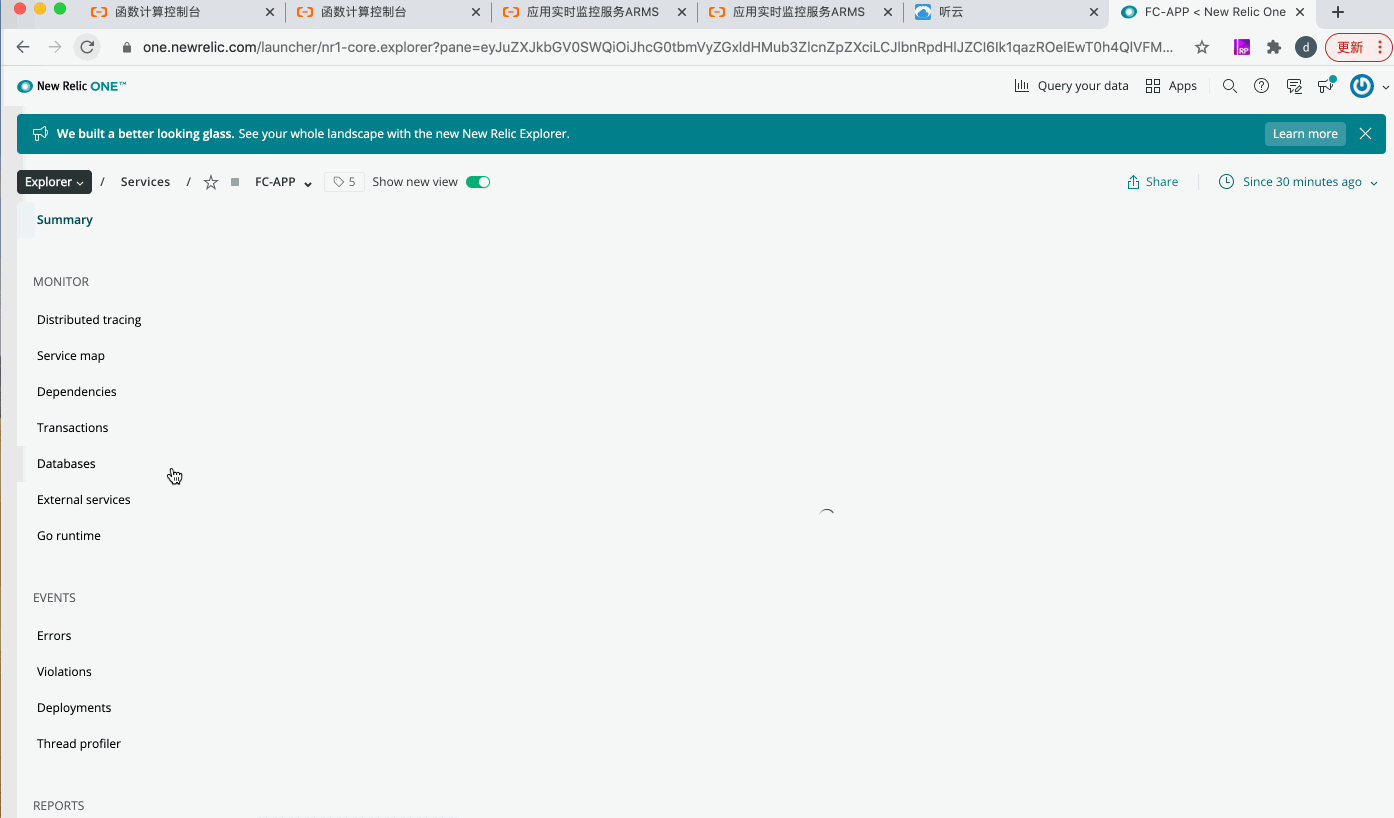Switch to the 听云 tab
Image resolution: width=1394 pixels, height=818 pixels.
(1005, 12)
